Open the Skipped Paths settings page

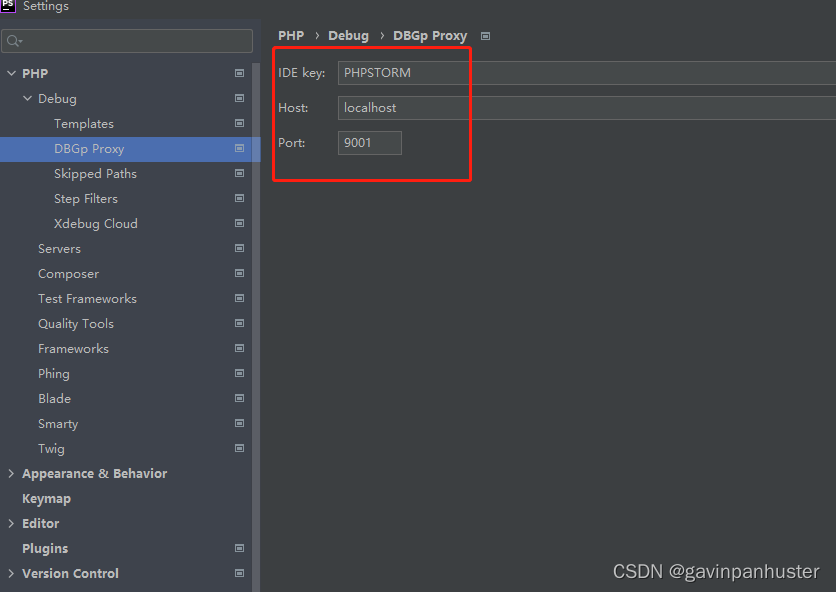(x=95, y=174)
